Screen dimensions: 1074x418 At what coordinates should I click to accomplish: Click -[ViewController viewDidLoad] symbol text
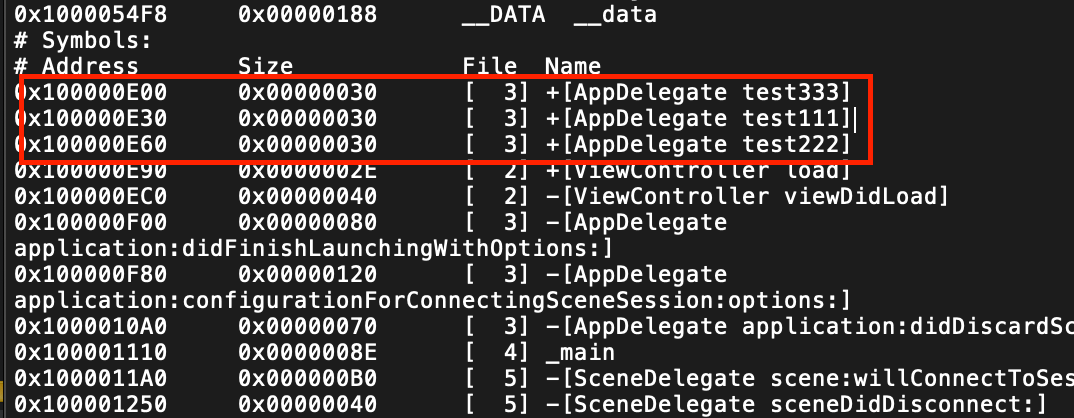(x=747, y=197)
